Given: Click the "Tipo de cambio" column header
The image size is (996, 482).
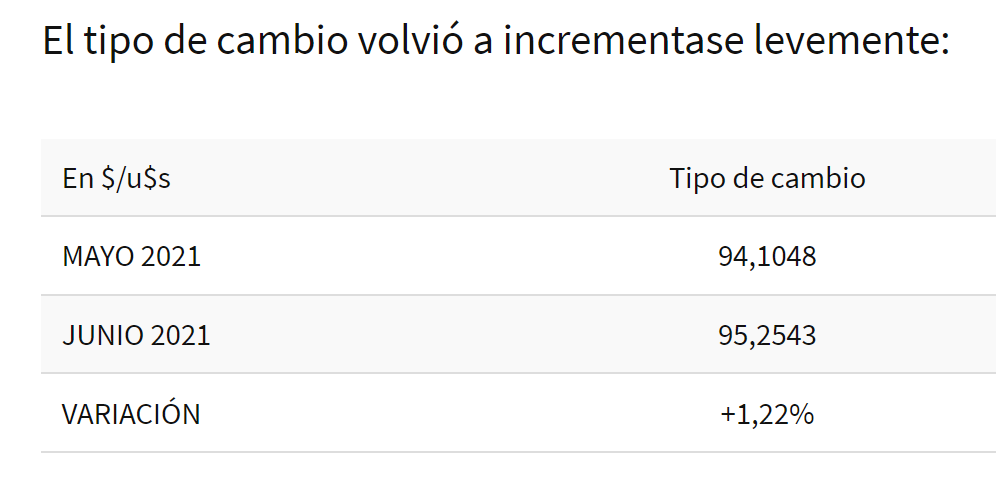Looking at the screenshot, I should [767, 179].
